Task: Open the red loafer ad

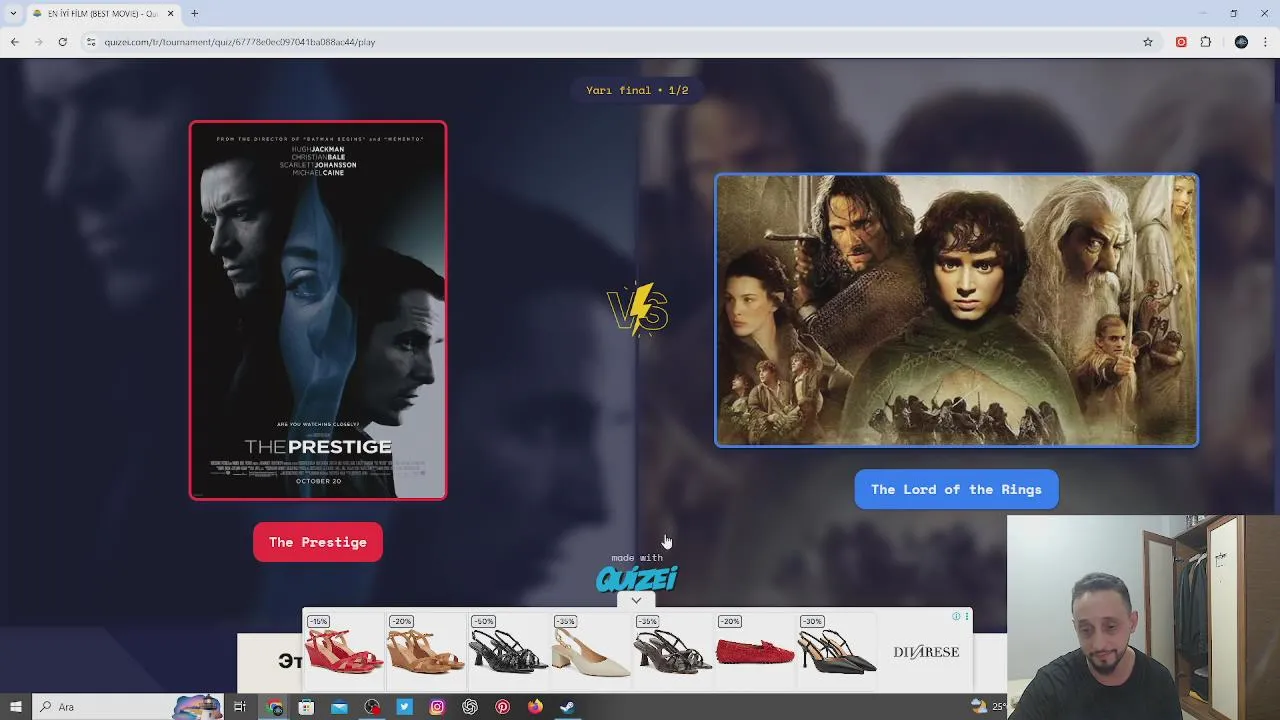Action: click(755, 650)
